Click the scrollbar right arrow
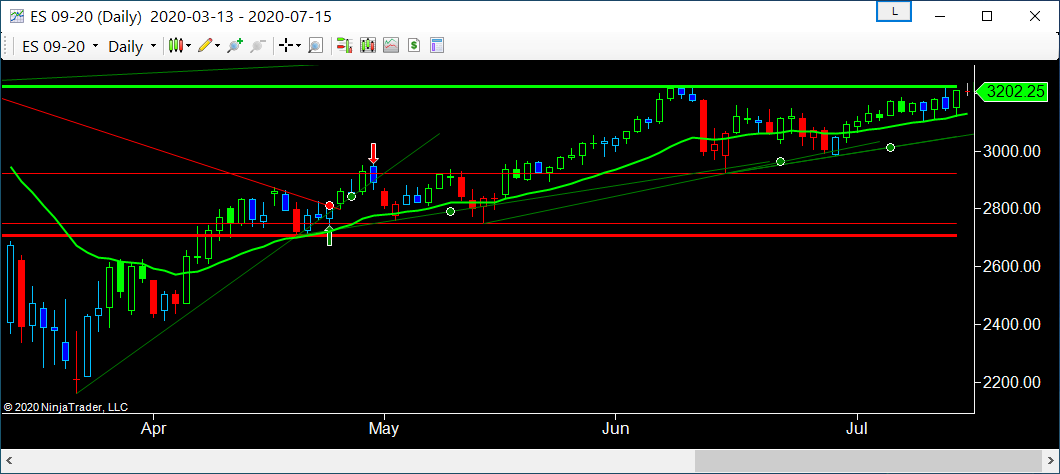 [x=1051, y=462]
